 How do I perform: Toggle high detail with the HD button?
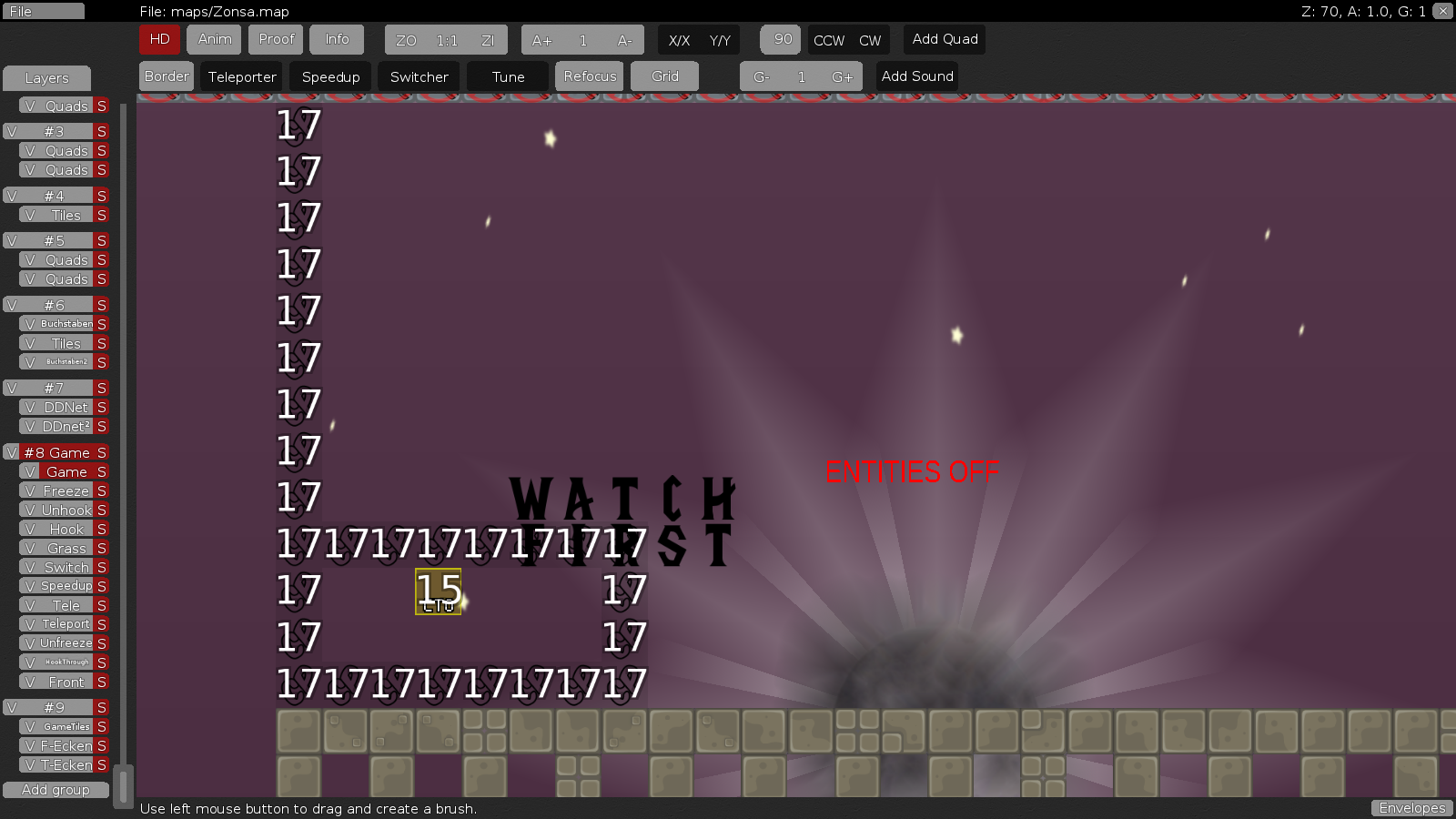click(x=159, y=39)
